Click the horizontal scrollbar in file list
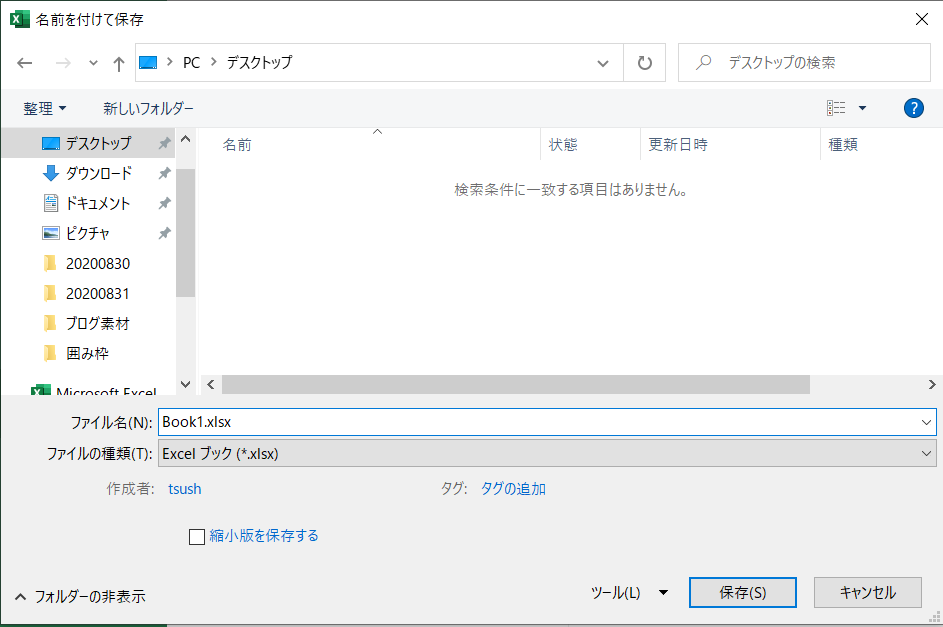Screen dimensions: 943x627 515,384
